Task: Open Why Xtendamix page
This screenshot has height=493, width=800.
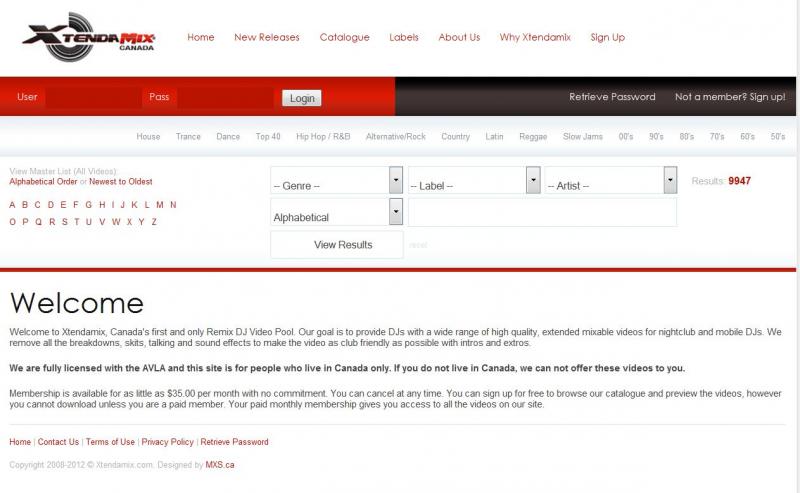Action: [x=535, y=37]
